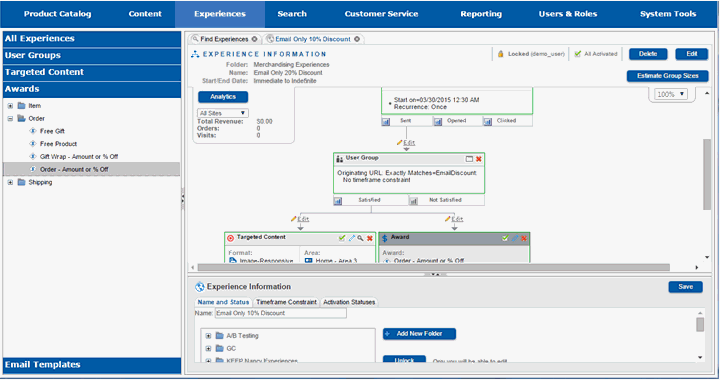Delete the User Group node

[479, 159]
